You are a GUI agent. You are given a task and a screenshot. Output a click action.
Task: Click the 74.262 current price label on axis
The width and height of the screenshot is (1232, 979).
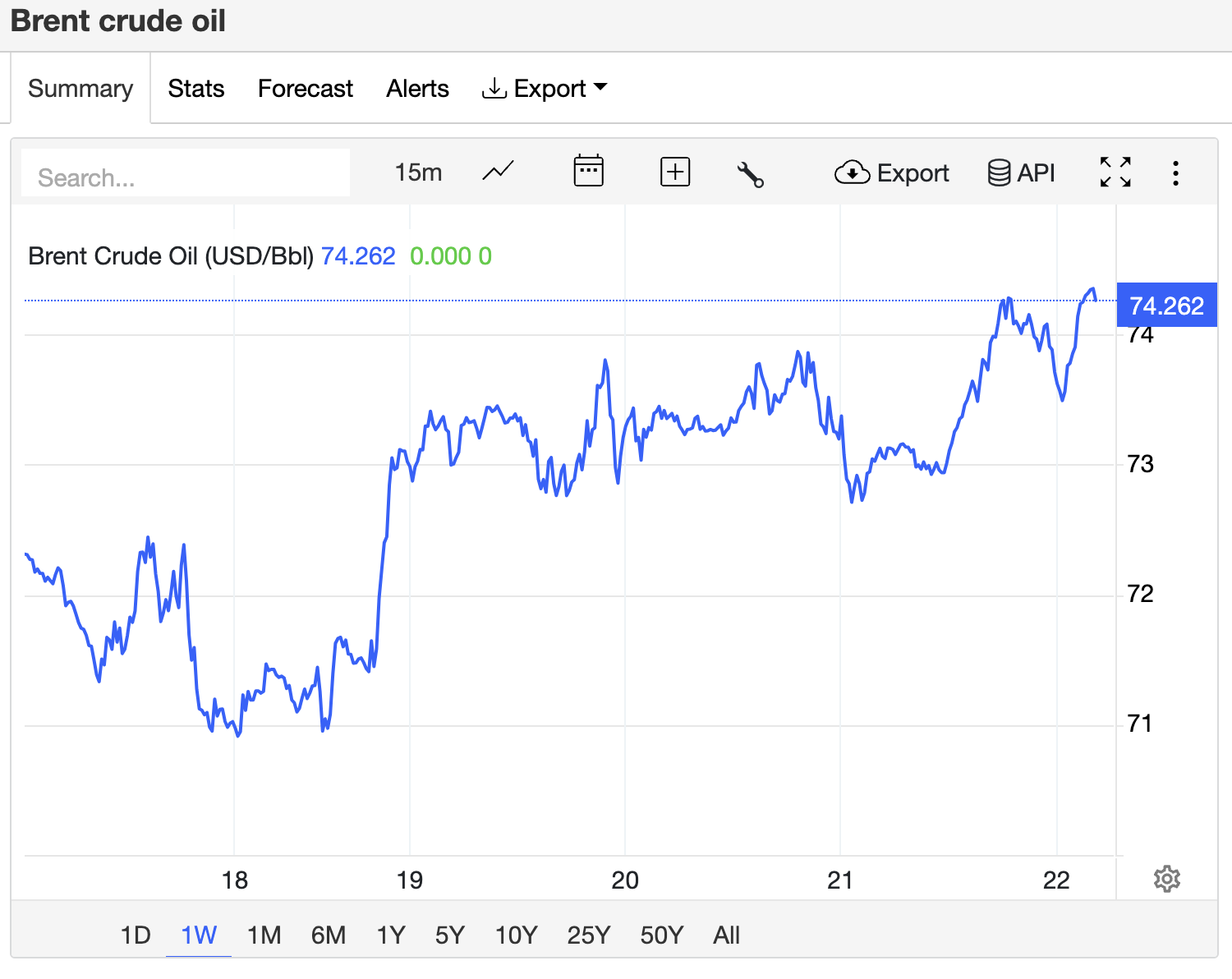tap(1166, 305)
